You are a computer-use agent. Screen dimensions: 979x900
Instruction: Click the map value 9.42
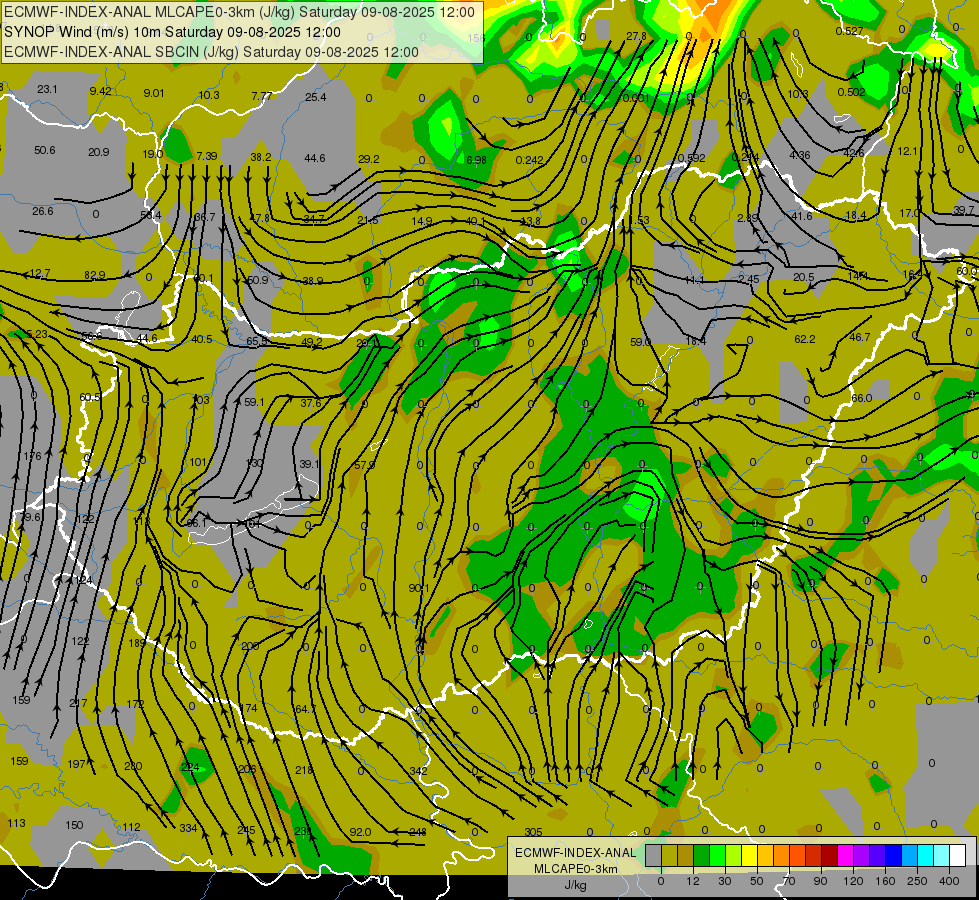(101, 91)
